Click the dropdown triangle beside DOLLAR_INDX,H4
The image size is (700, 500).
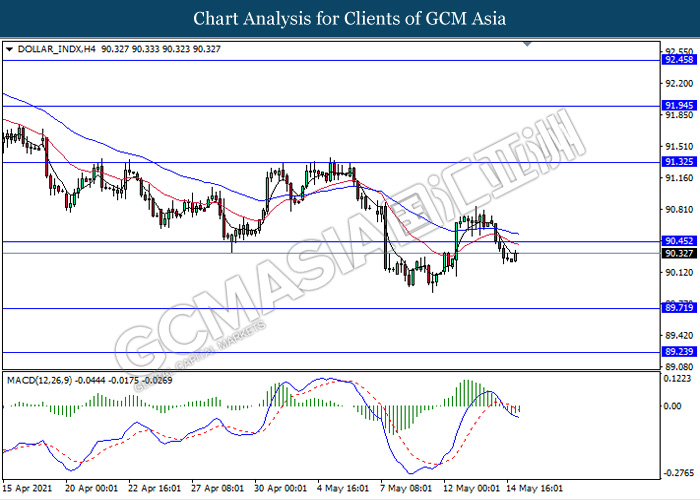click(x=9, y=49)
